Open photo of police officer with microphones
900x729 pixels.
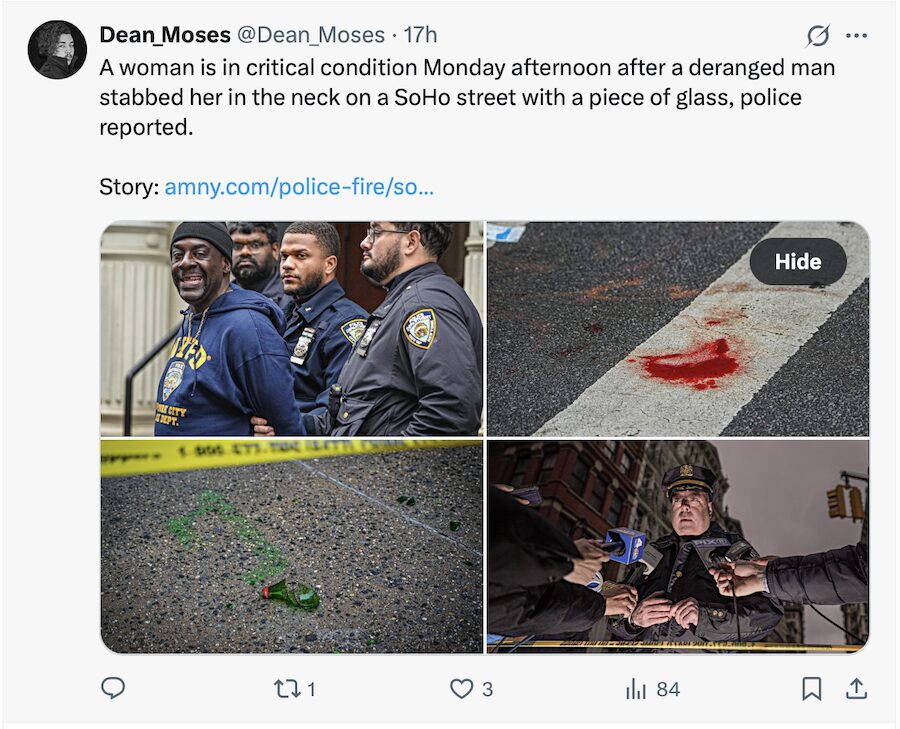click(677, 547)
